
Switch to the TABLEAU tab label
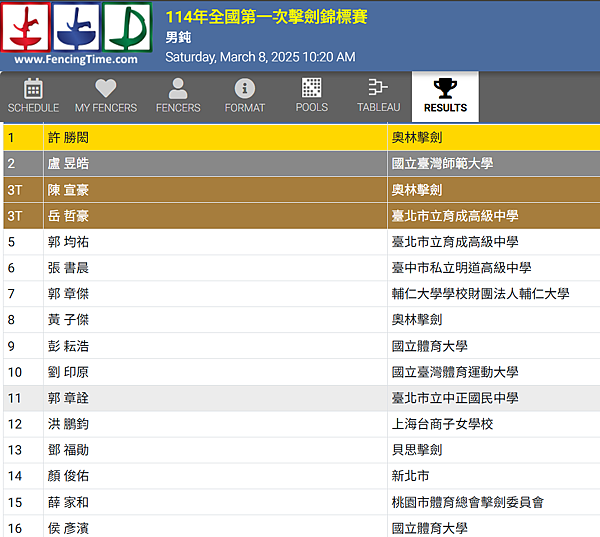click(x=378, y=107)
